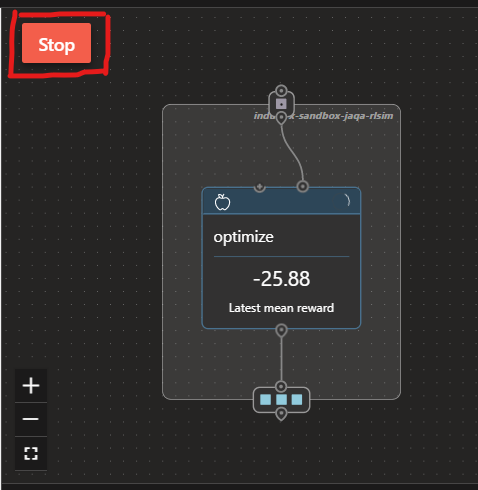Screen dimensions: 478x490
Task: Click the apple icon on the optimize node
Action: click(222, 202)
